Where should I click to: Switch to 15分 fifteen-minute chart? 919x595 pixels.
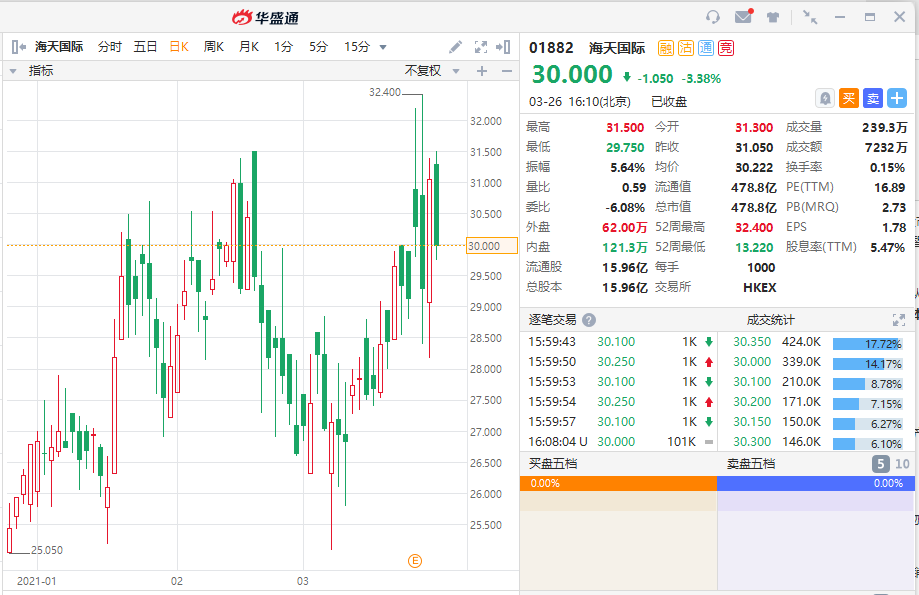click(x=356, y=47)
